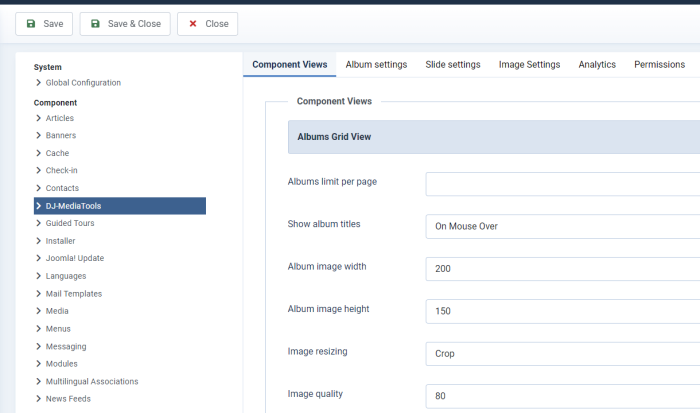Open Joomla! Update settings
This screenshot has height=413, width=700.
pos(75,258)
